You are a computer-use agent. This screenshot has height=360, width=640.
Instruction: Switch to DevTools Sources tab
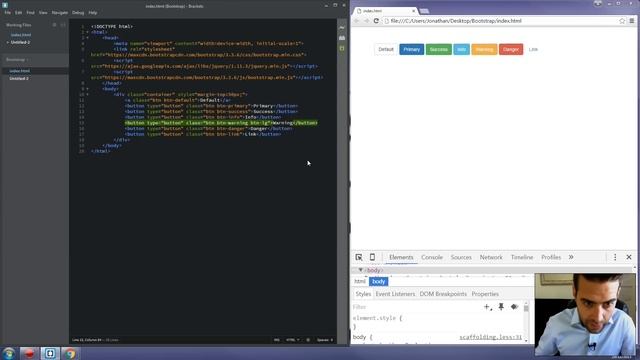click(x=461, y=258)
